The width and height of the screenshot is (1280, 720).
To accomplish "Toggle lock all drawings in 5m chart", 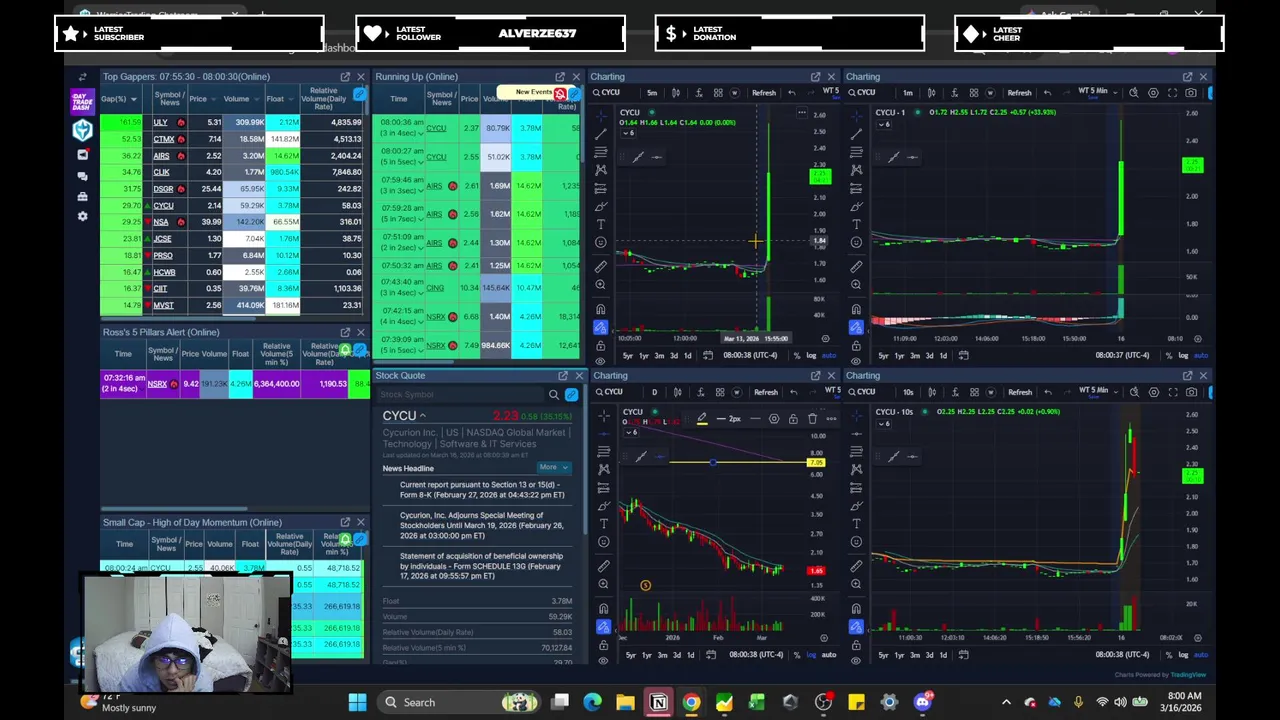I will (600, 346).
